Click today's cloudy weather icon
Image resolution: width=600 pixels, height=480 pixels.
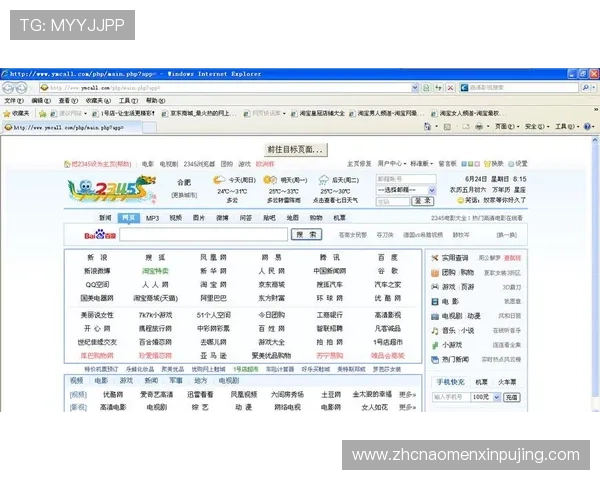pyautogui.click(x=219, y=180)
